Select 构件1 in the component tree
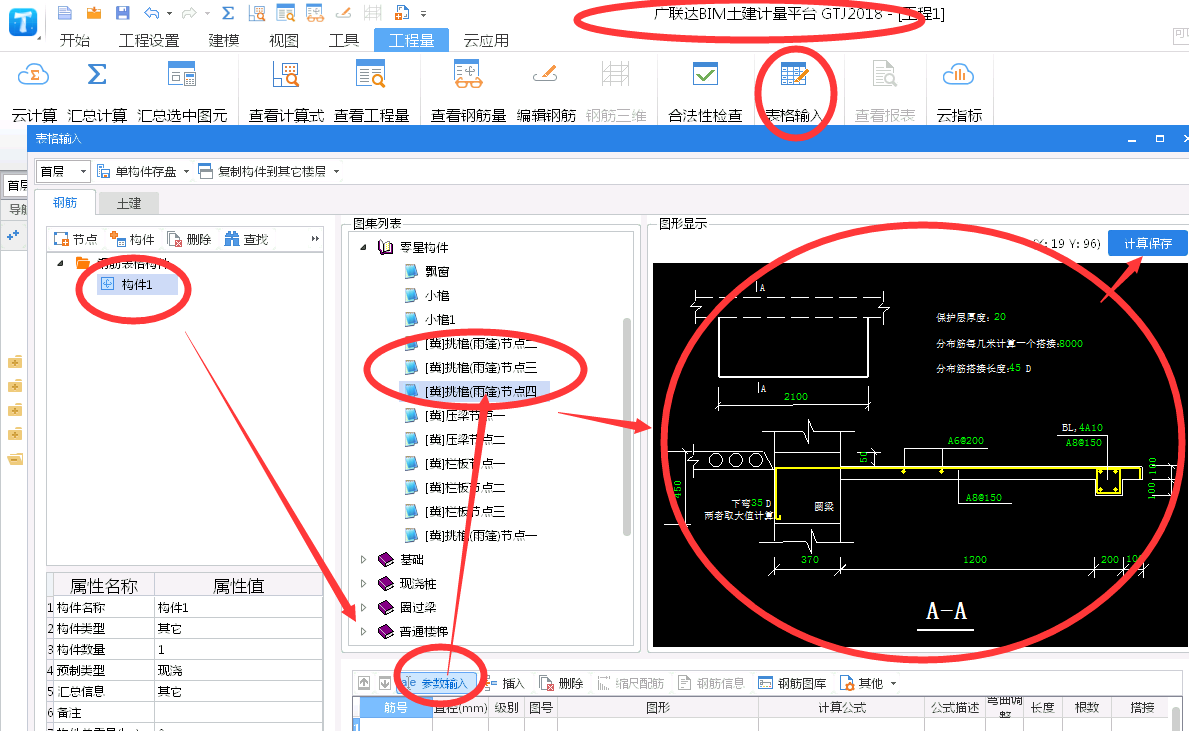Image resolution: width=1189 pixels, height=731 pixels. (137, 284)
